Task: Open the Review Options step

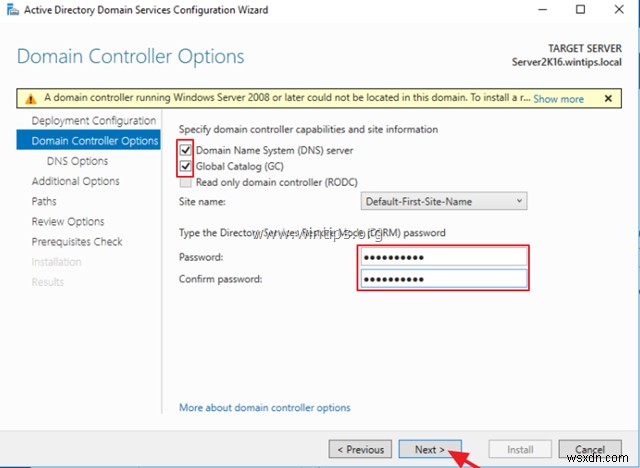Action: click(x=68, y=222)
